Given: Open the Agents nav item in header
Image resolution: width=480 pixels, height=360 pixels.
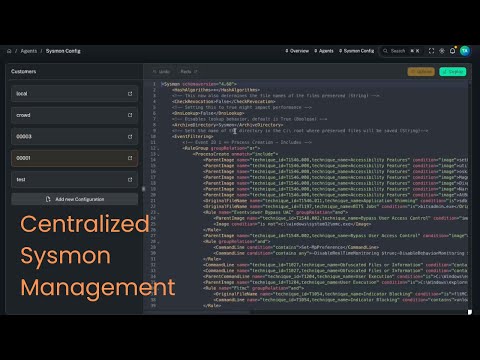Looking at the screenshot, I should 324,51.
